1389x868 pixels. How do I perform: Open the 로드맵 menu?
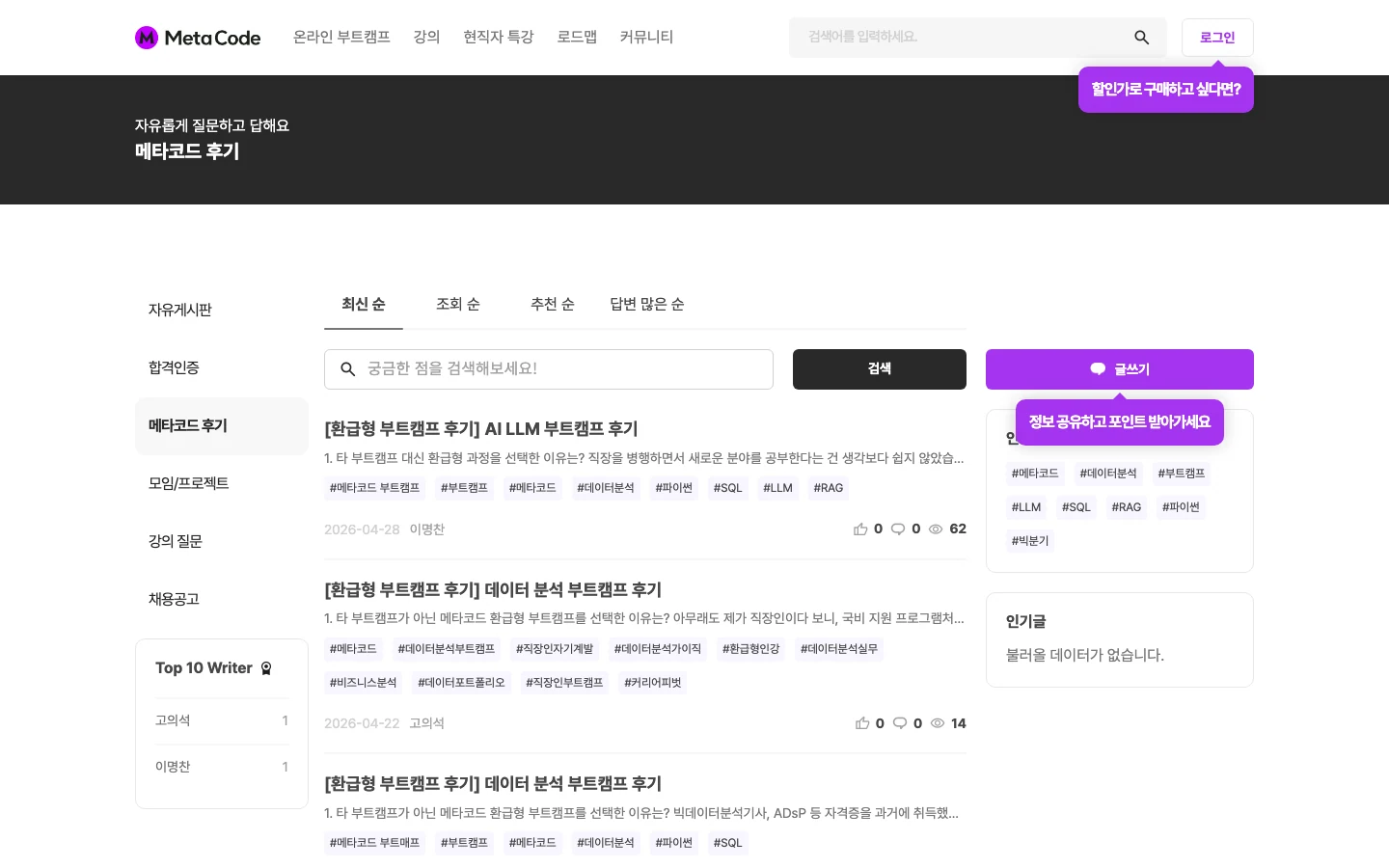click(577, 37)
